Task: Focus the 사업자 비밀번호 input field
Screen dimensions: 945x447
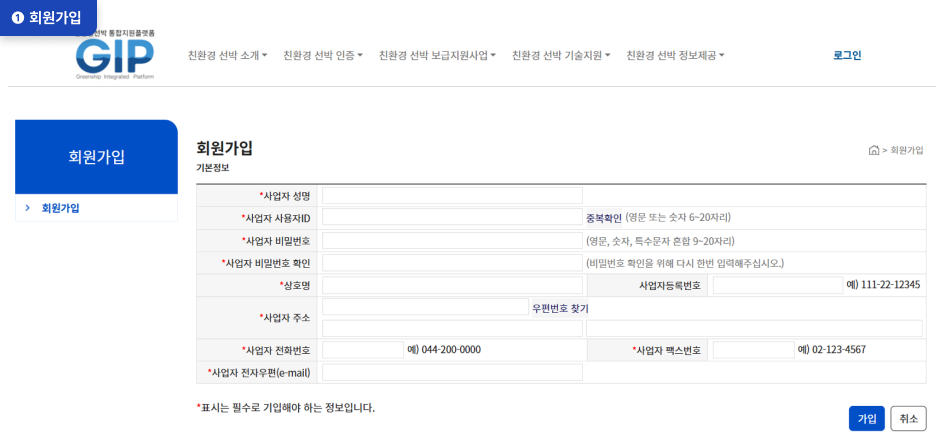Action: point(453,241)
